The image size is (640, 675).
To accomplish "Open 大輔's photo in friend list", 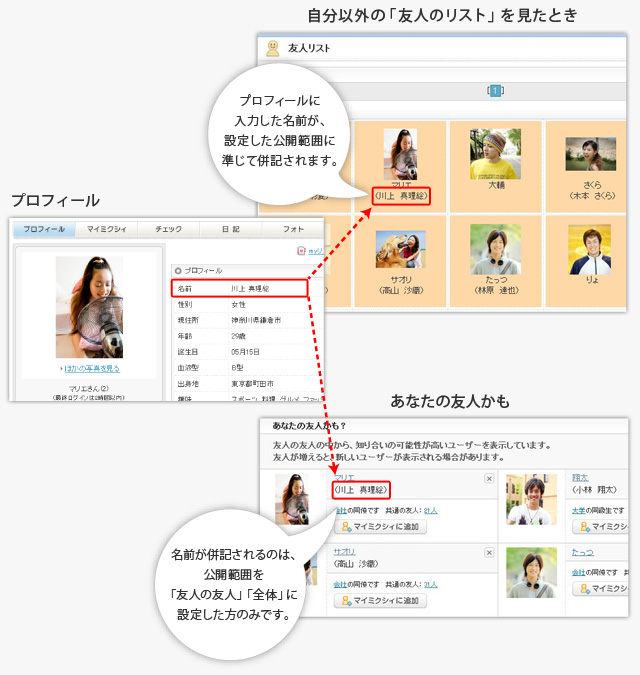I will [495, 154].
